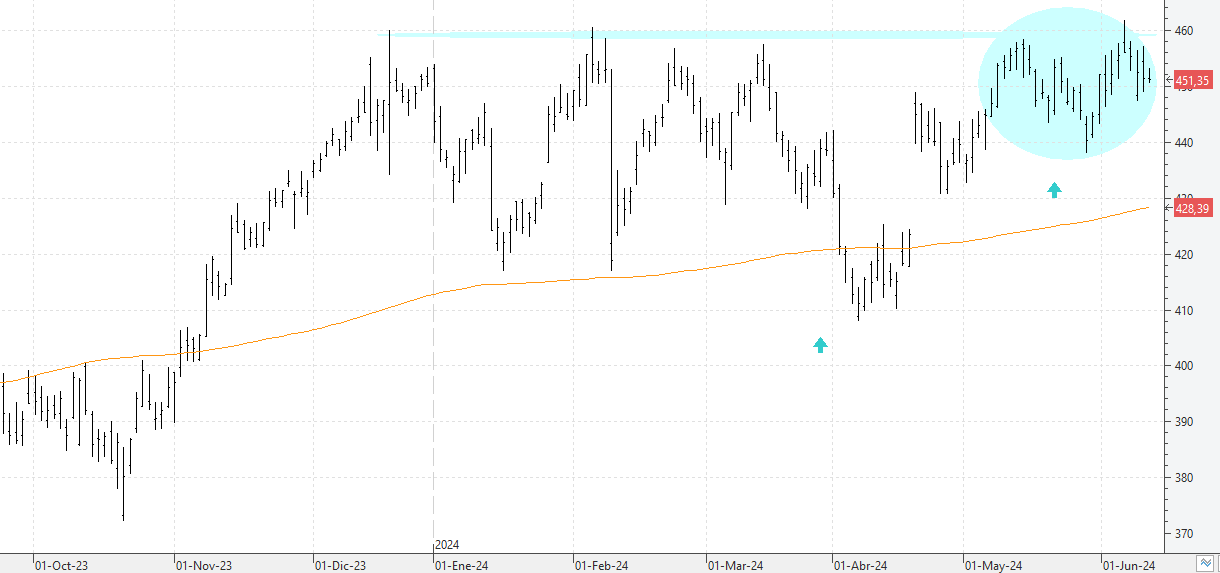Viewport: 1220px width, 573px height.
Task: Click the red 451,35 last price tag
Action: click(1194, 80)
